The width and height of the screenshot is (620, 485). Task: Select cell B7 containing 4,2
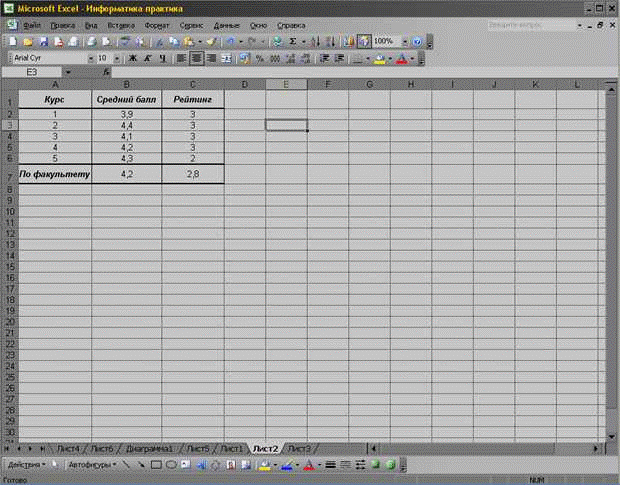tap(126, 173)
